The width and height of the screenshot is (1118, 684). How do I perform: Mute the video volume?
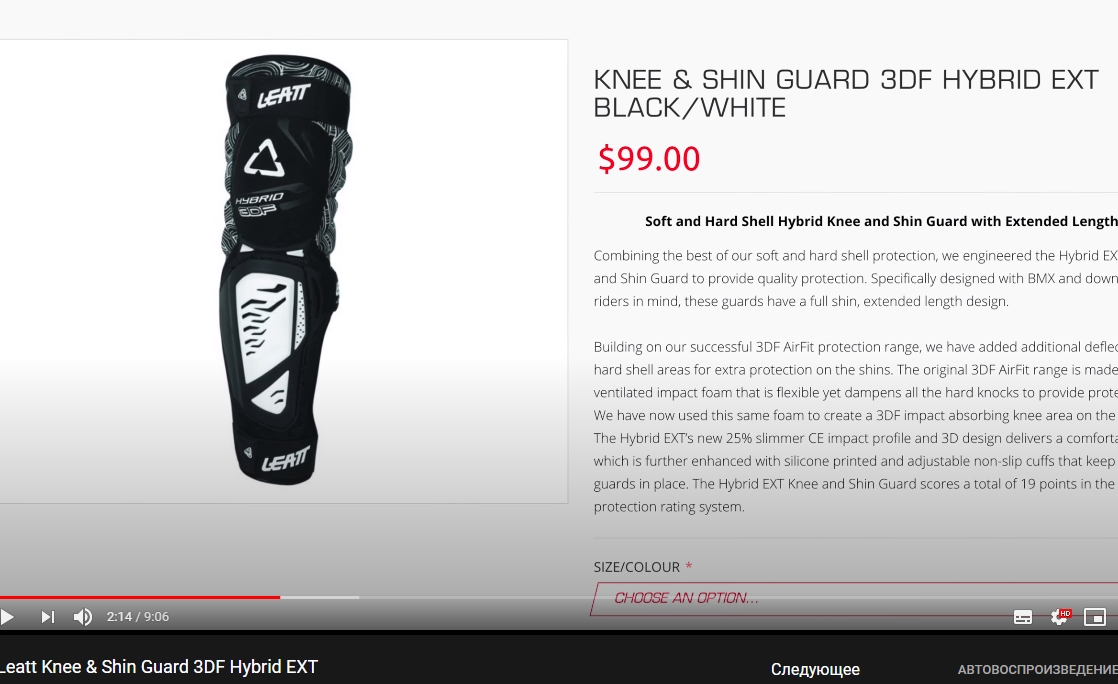tap(83, 617)
